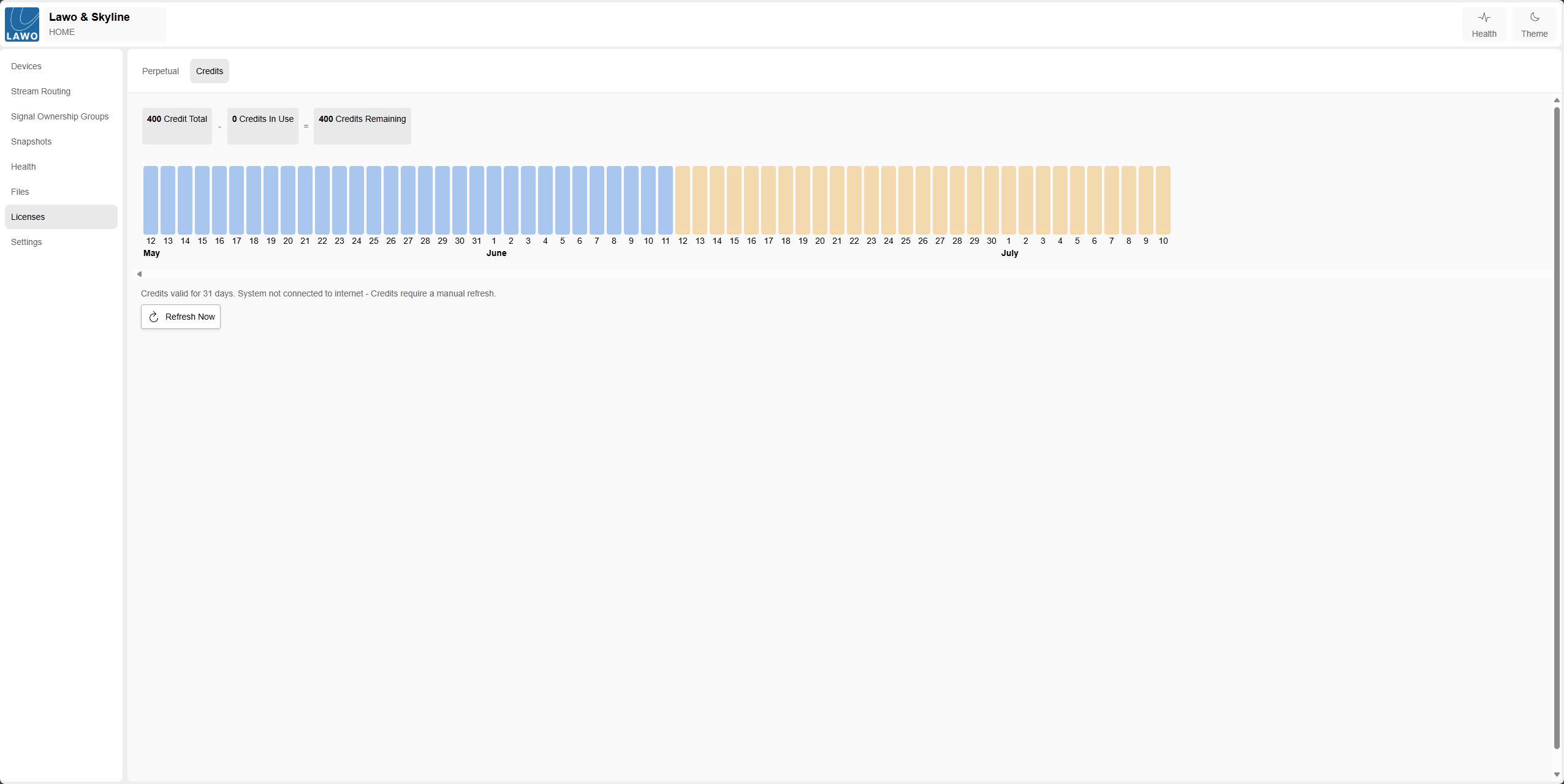This screenshot has height=784, width=1564.
Task: Select the Credits tab
Action: (210, 71)
